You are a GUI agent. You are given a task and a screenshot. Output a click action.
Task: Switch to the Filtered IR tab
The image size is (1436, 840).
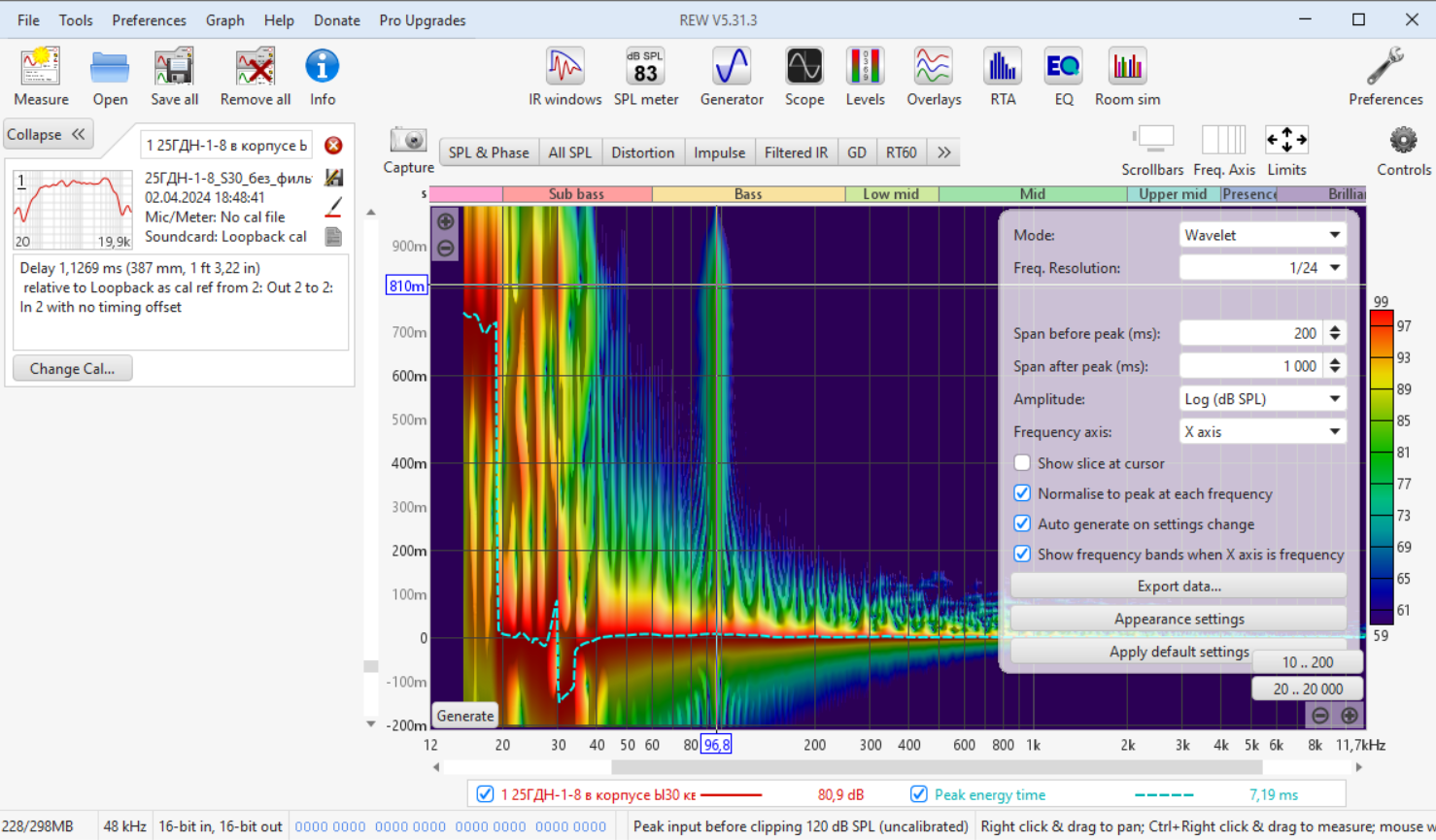pyautogui.click(x=796, y=152)
